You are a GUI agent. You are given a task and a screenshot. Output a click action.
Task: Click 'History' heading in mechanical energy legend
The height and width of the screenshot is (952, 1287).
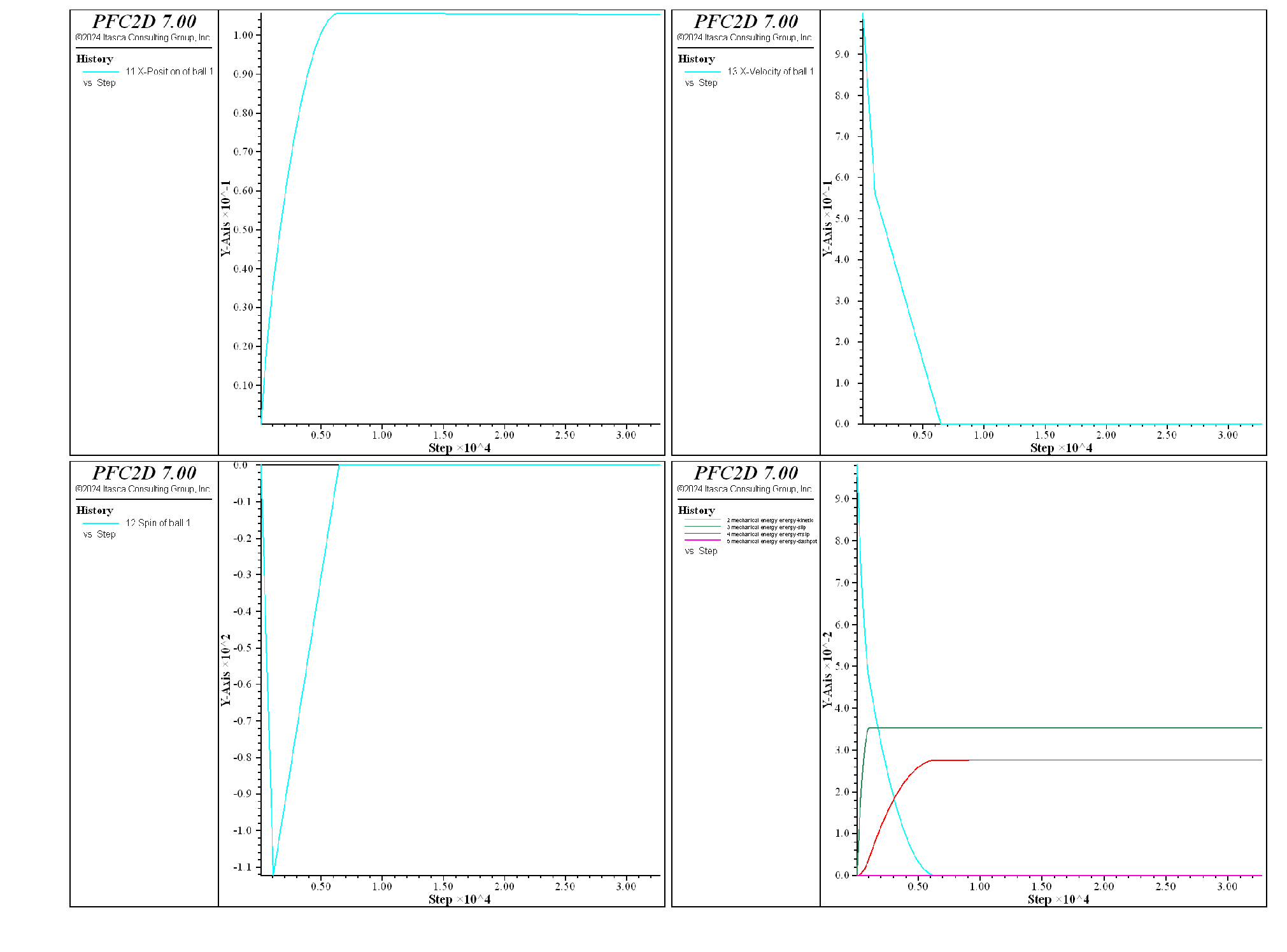[697, 511]
